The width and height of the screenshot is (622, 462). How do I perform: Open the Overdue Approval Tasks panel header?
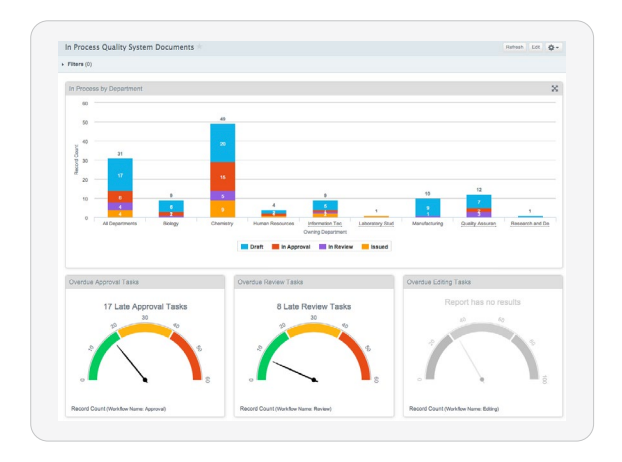pos(144,282)
